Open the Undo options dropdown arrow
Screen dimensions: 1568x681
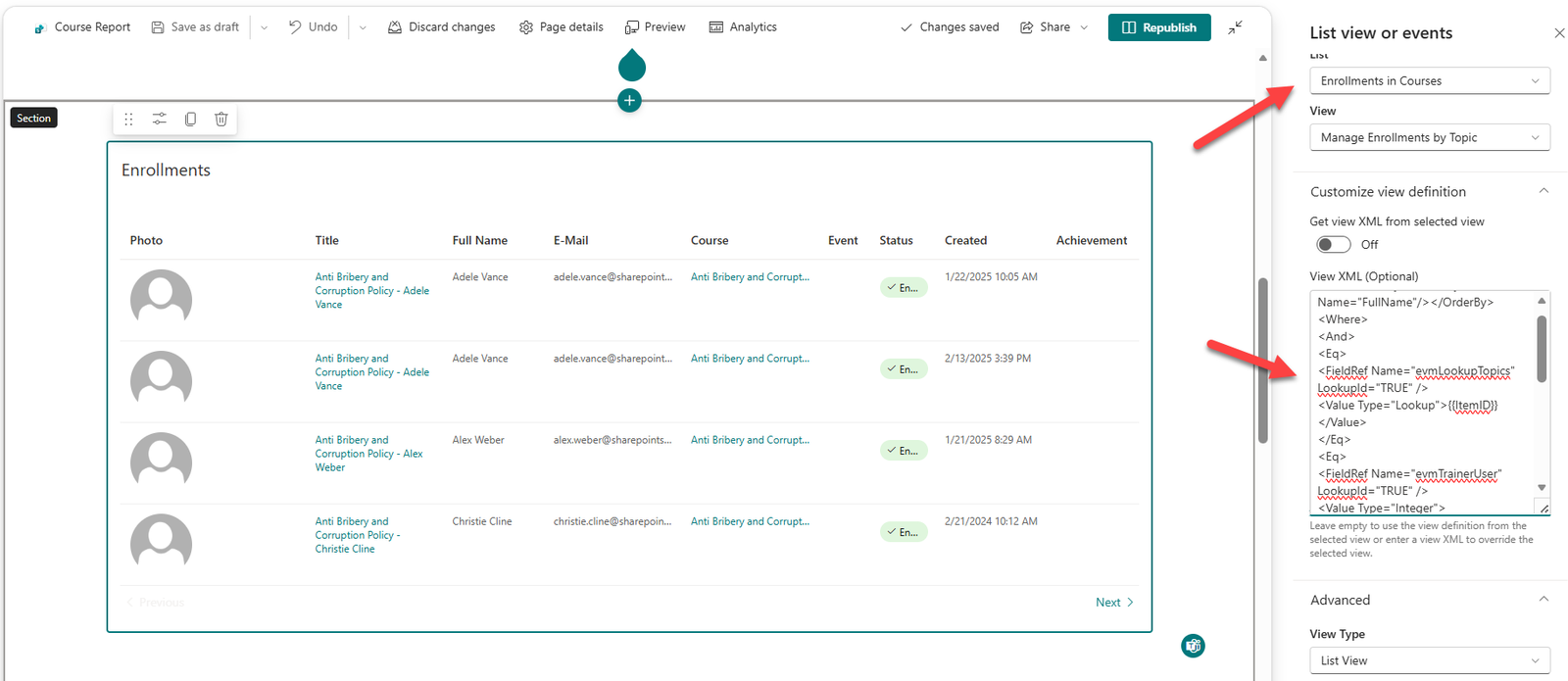363,27
